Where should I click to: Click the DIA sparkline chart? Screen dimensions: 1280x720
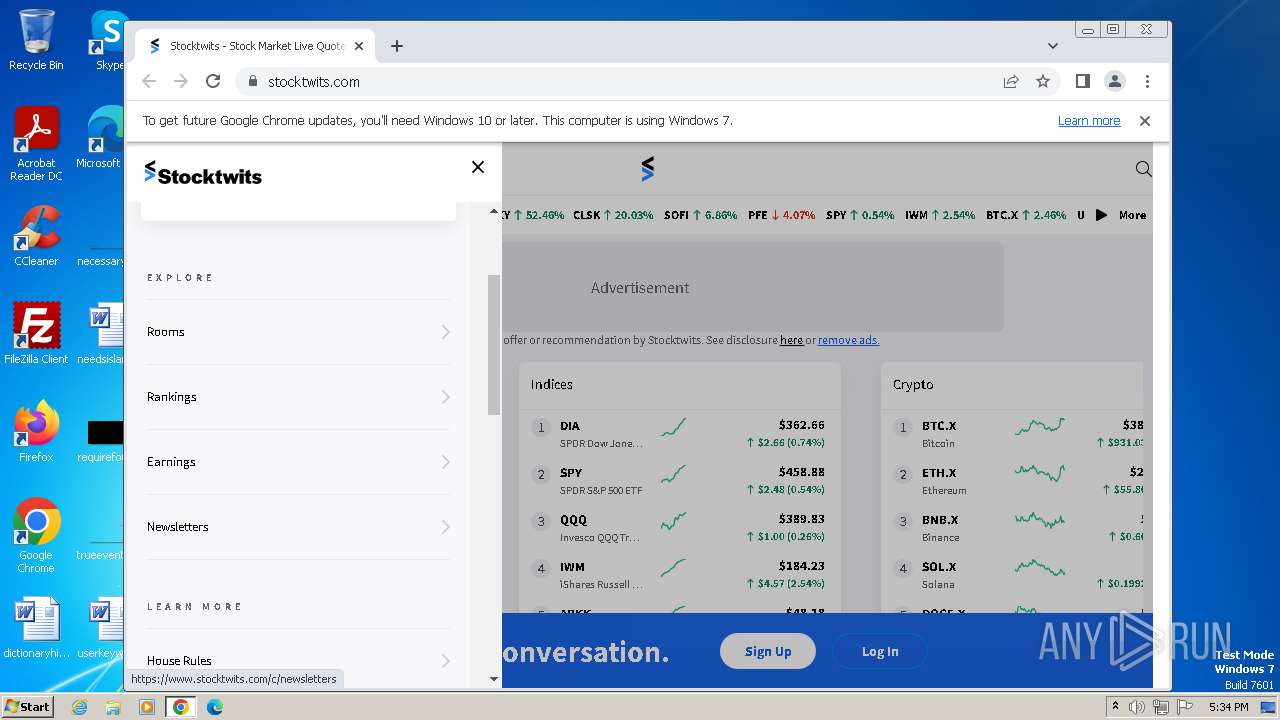[674, 427]
